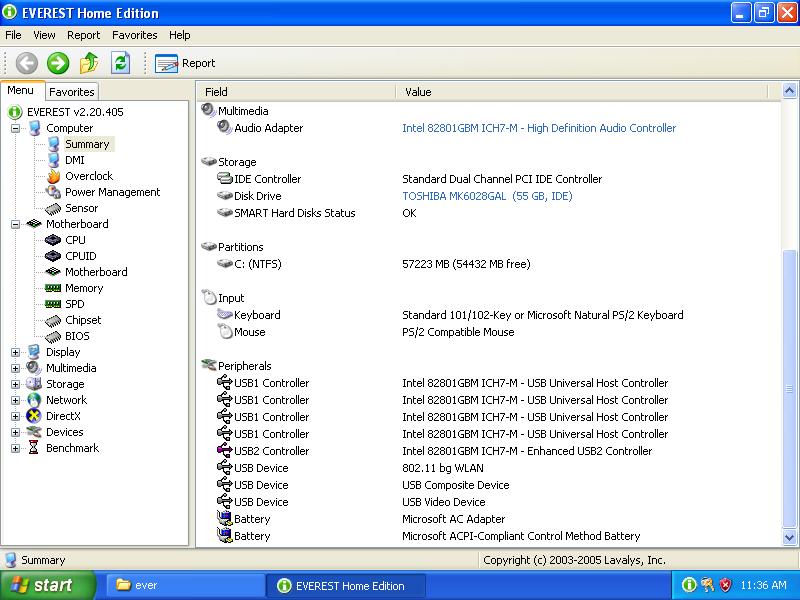Go up one level with the Up icon
The height and width of the screenshot is (600, 800).
pyautogui.click(x=89, y=63)
